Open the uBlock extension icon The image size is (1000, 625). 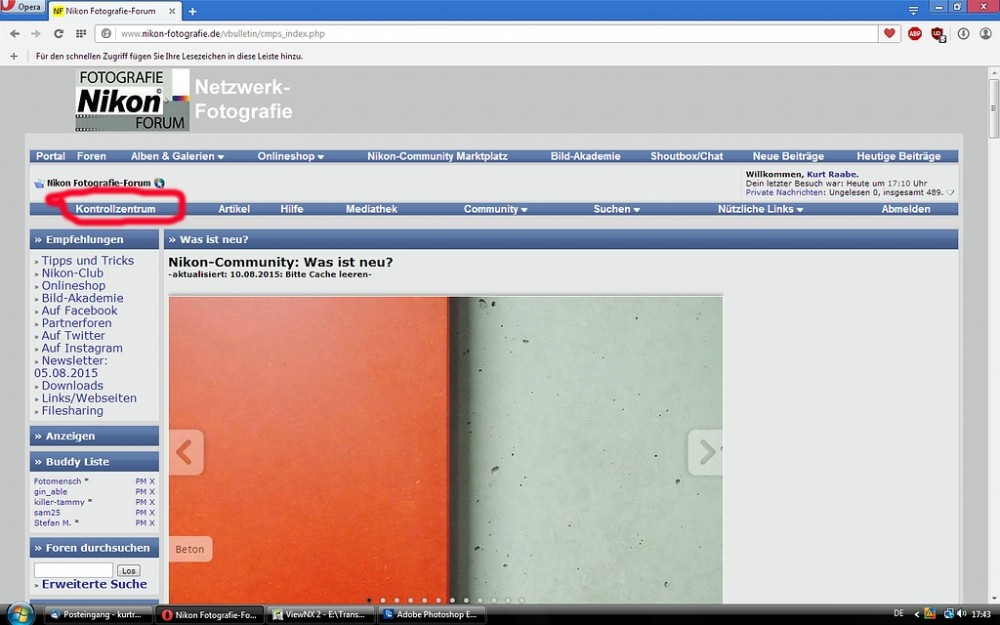tap(938, 34)
